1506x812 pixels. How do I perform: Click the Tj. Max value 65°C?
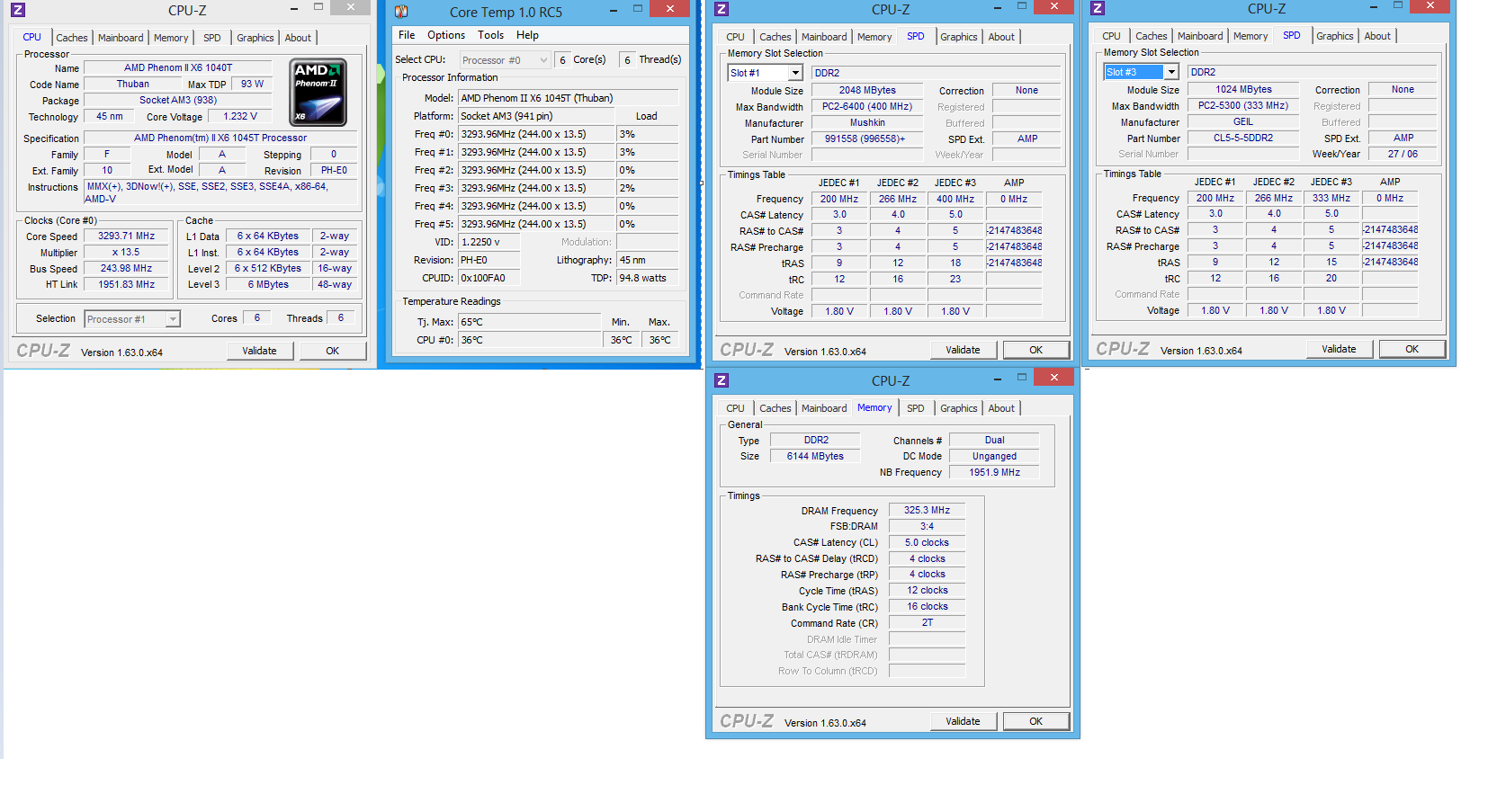pos(529,322)
